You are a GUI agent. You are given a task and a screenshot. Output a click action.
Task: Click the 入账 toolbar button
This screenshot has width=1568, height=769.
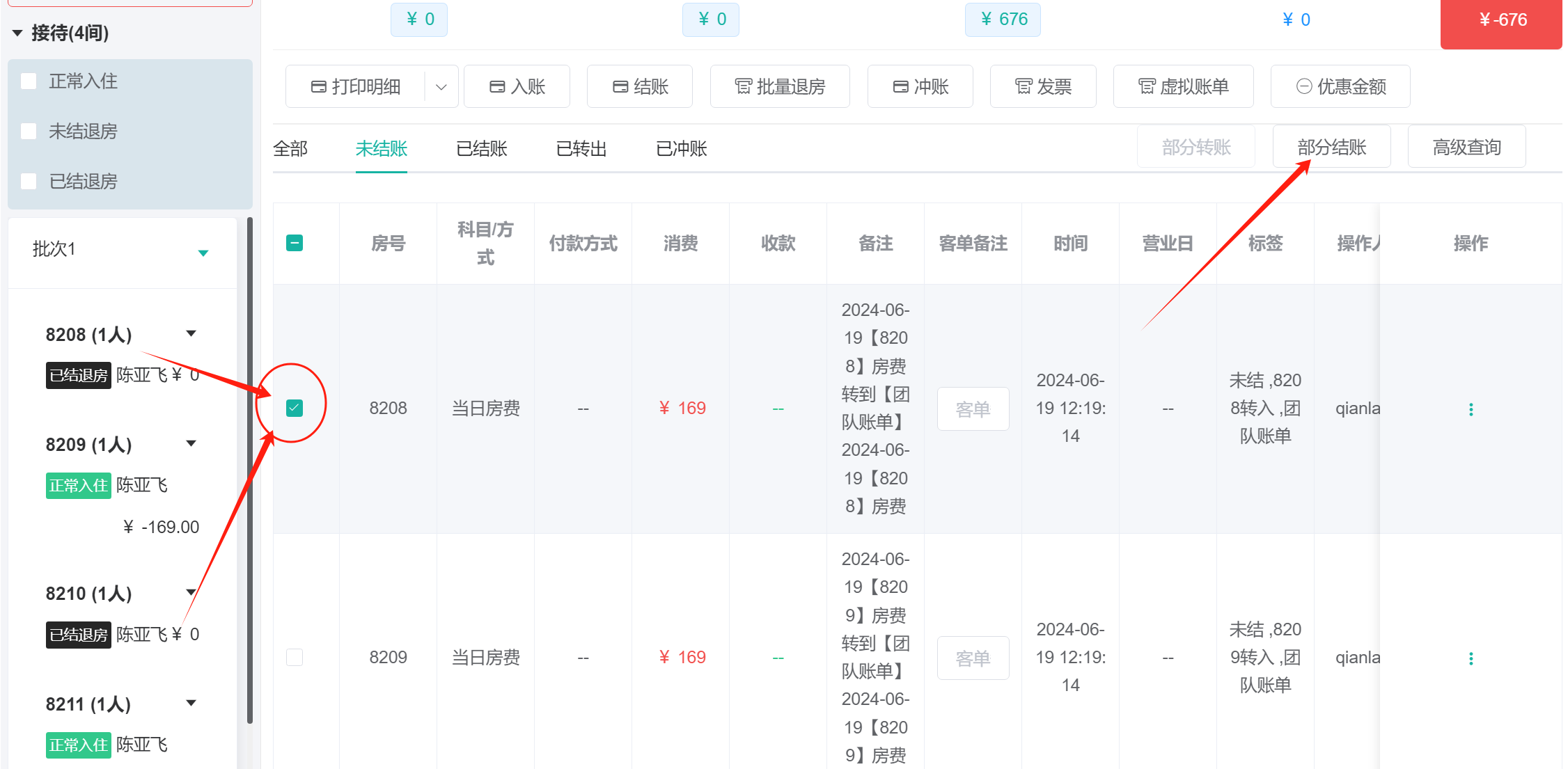pos(517,86)
